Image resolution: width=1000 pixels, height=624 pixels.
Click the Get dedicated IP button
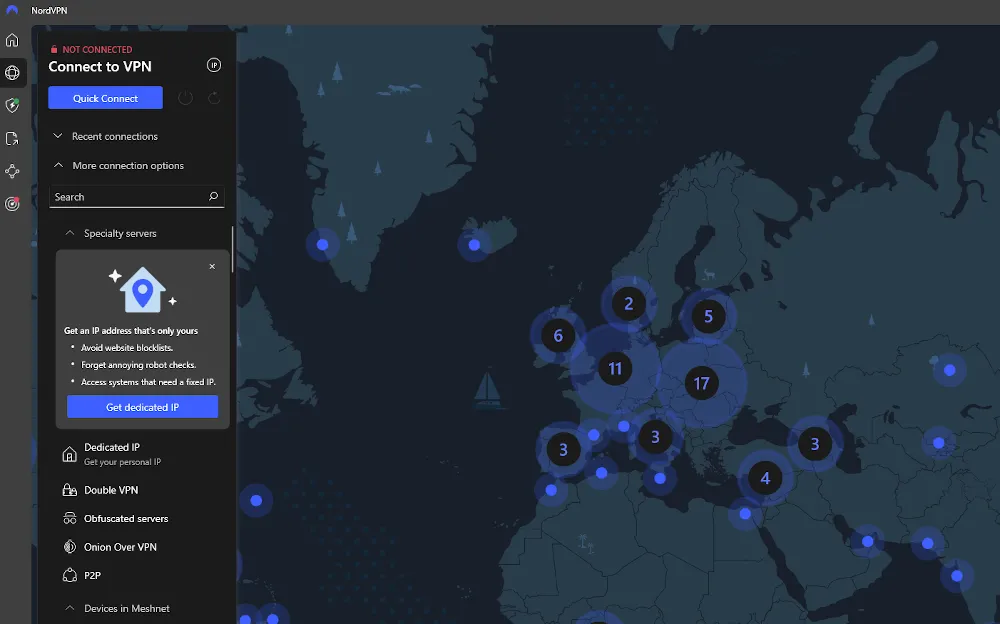[142, 407]
